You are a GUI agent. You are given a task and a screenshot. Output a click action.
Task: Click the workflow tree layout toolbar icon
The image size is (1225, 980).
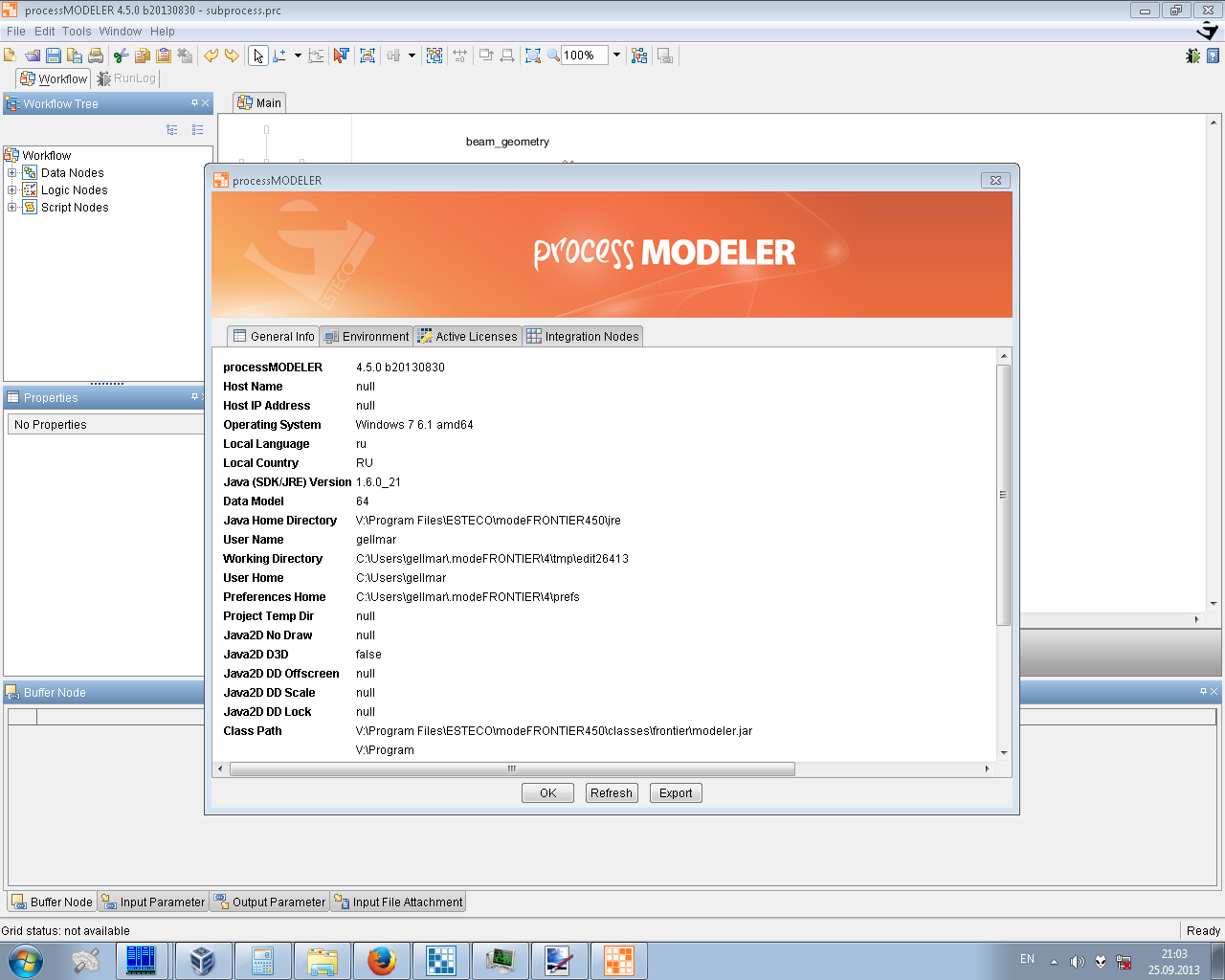pyautogui.click(x=639, y=56)
